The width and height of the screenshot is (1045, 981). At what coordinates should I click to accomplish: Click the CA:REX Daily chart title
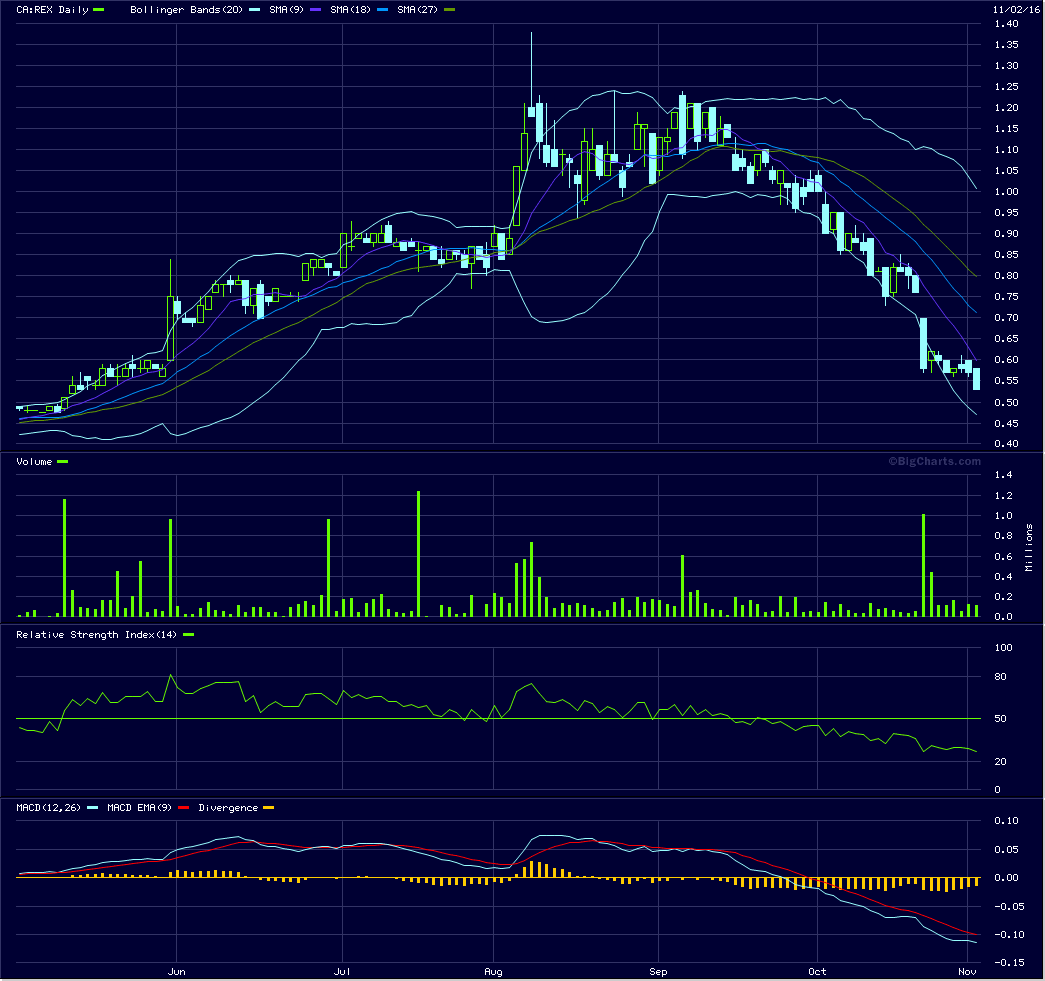click(x=52, y=10)
